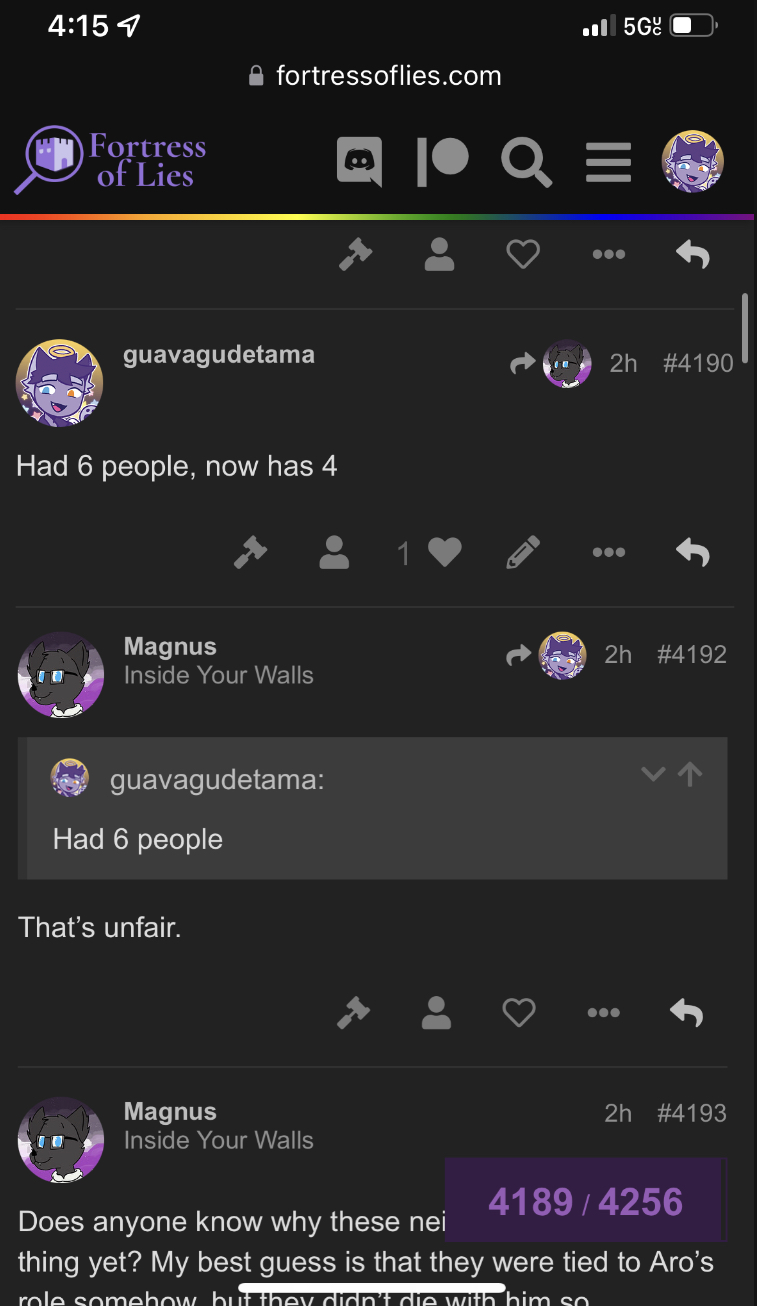Edit post #4190 with the pencil icon

[x=522, y=552]
